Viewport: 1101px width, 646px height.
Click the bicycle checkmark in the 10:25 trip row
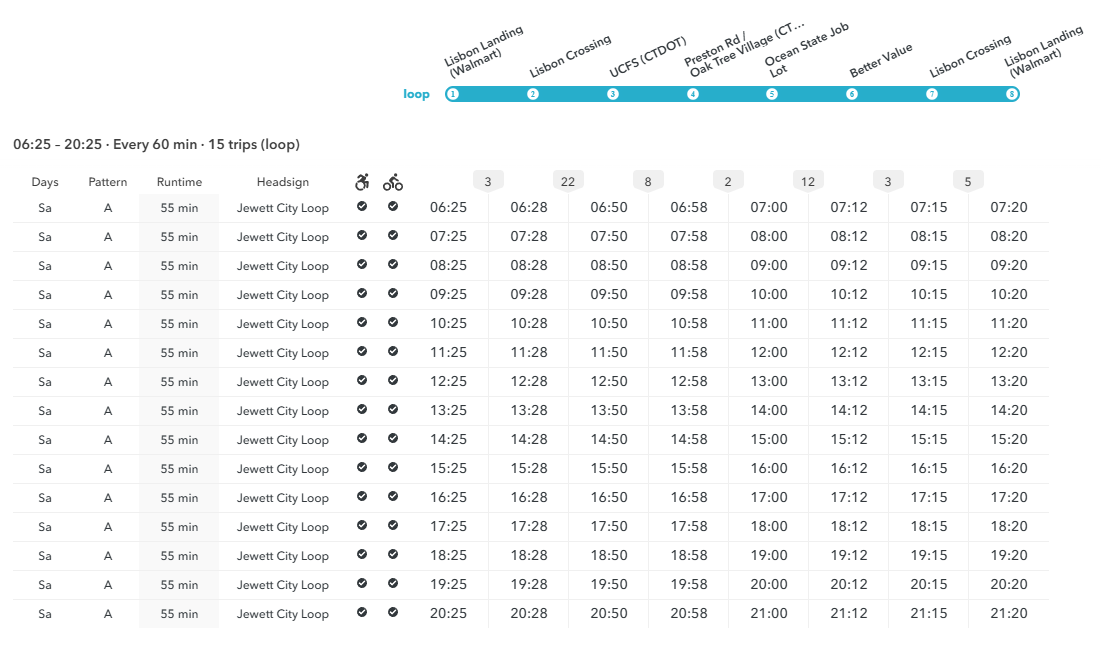pyautogui.click(x=393, y=322)
